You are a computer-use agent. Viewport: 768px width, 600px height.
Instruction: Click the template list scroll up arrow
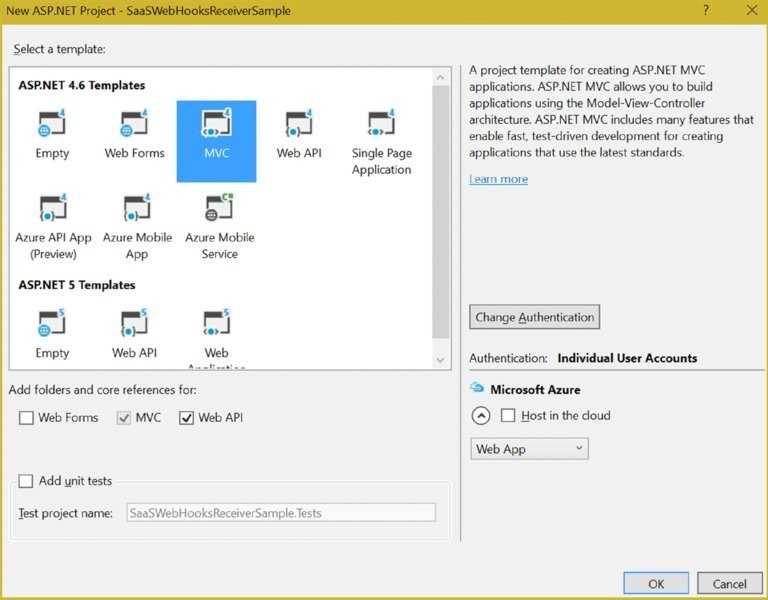click(440, 78)
